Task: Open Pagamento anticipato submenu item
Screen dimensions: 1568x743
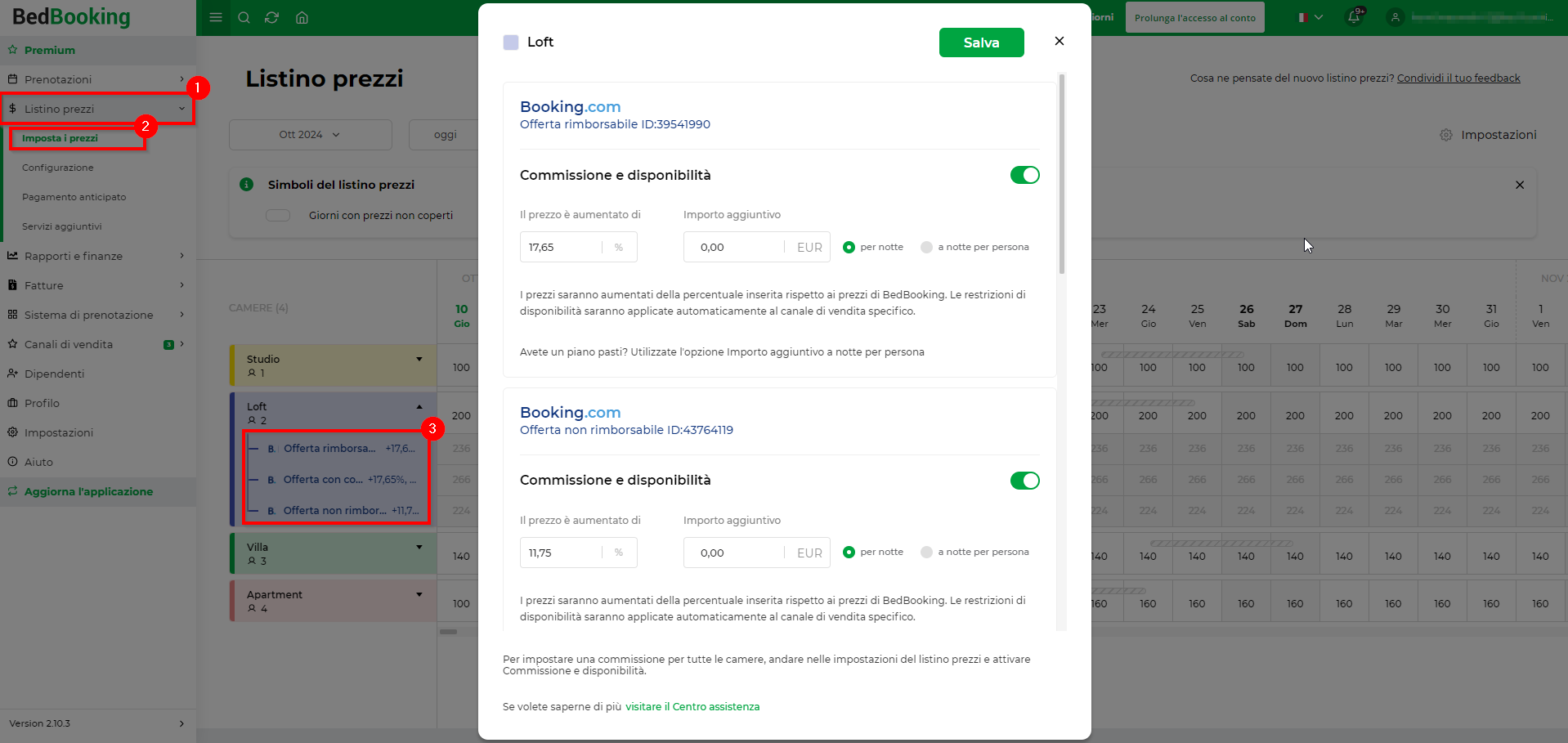Action: click(74, 197)
